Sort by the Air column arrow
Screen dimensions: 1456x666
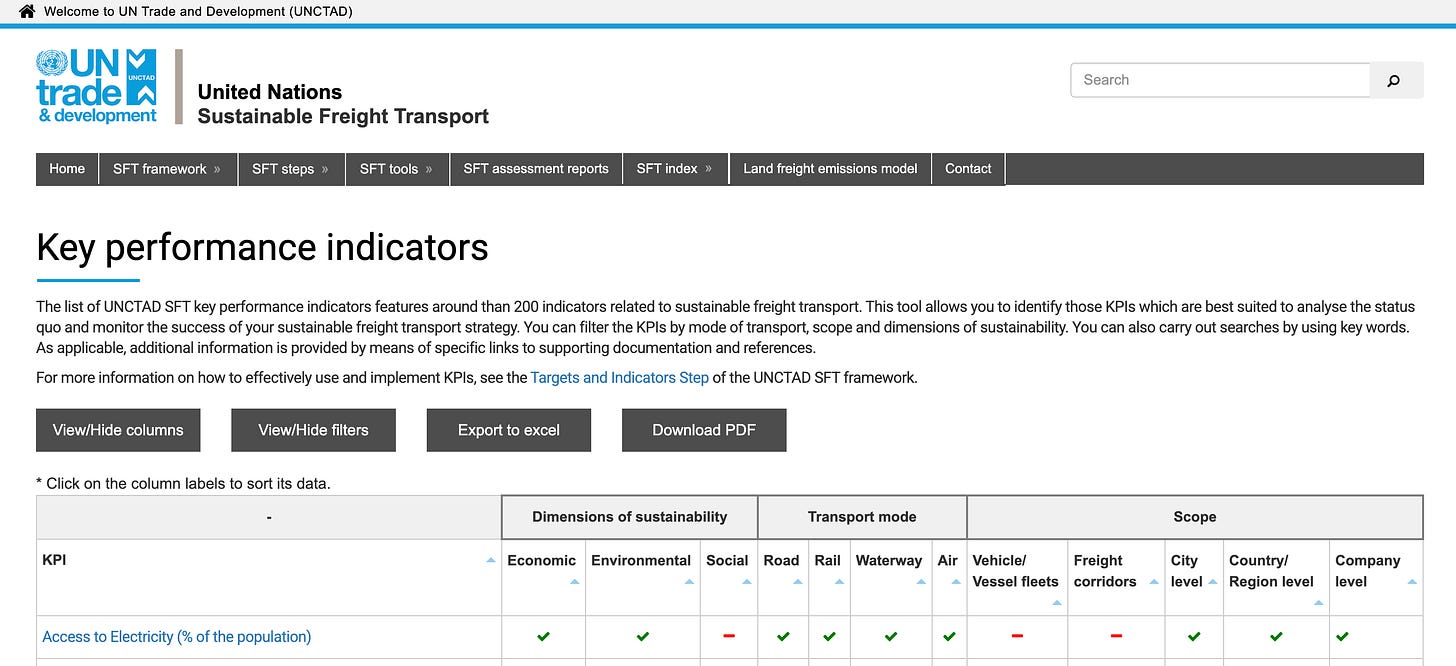point(956,582)
